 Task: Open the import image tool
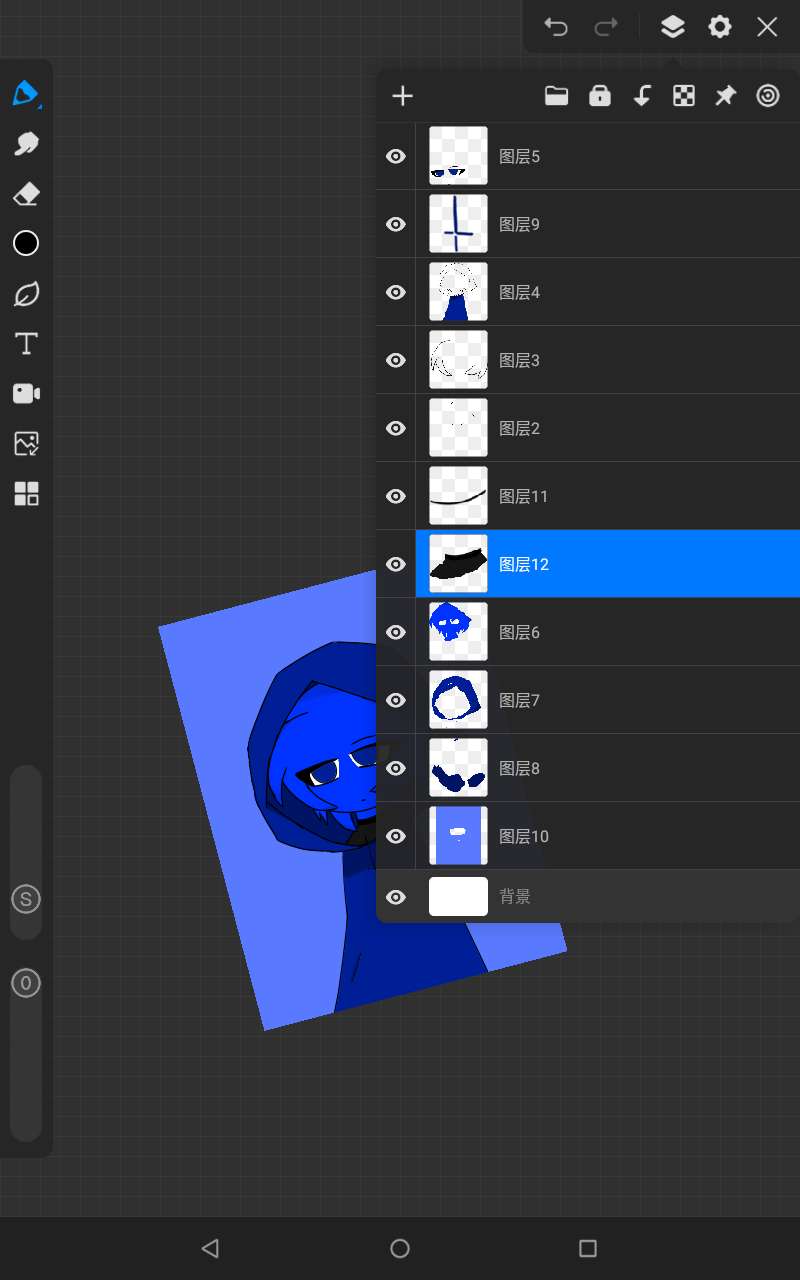(26, 444)
